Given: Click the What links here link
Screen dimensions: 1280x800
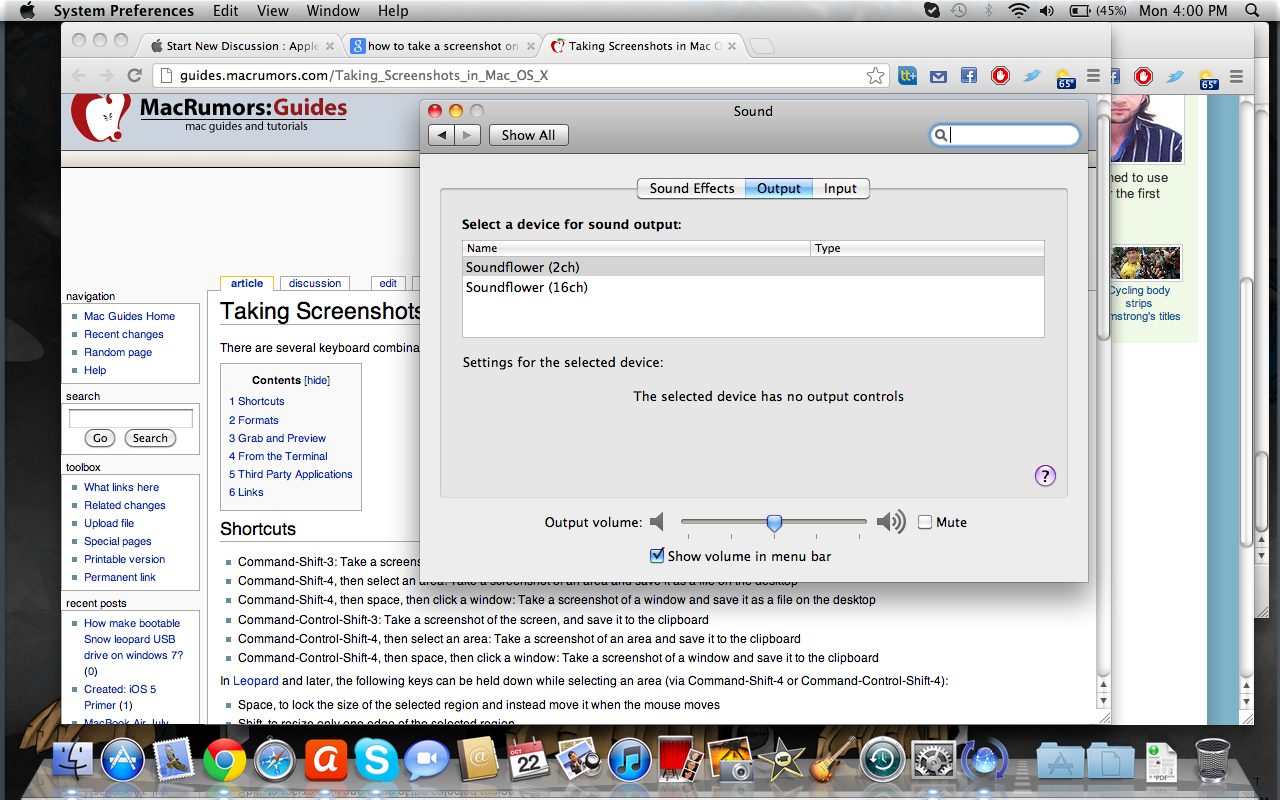Looking at the screenshot, I should [x=121, y=488].
